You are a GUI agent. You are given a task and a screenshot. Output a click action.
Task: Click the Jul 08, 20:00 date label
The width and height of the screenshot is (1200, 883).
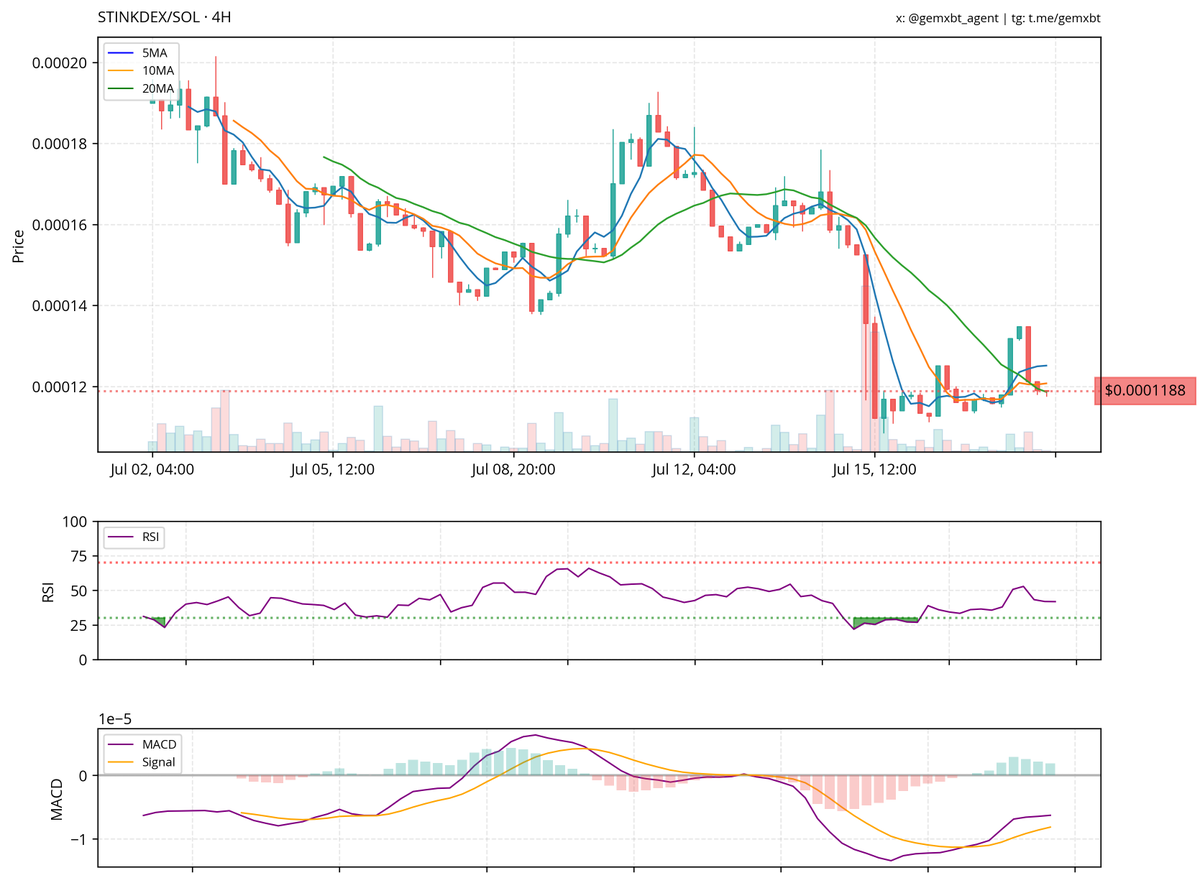(x=512, y=468)
